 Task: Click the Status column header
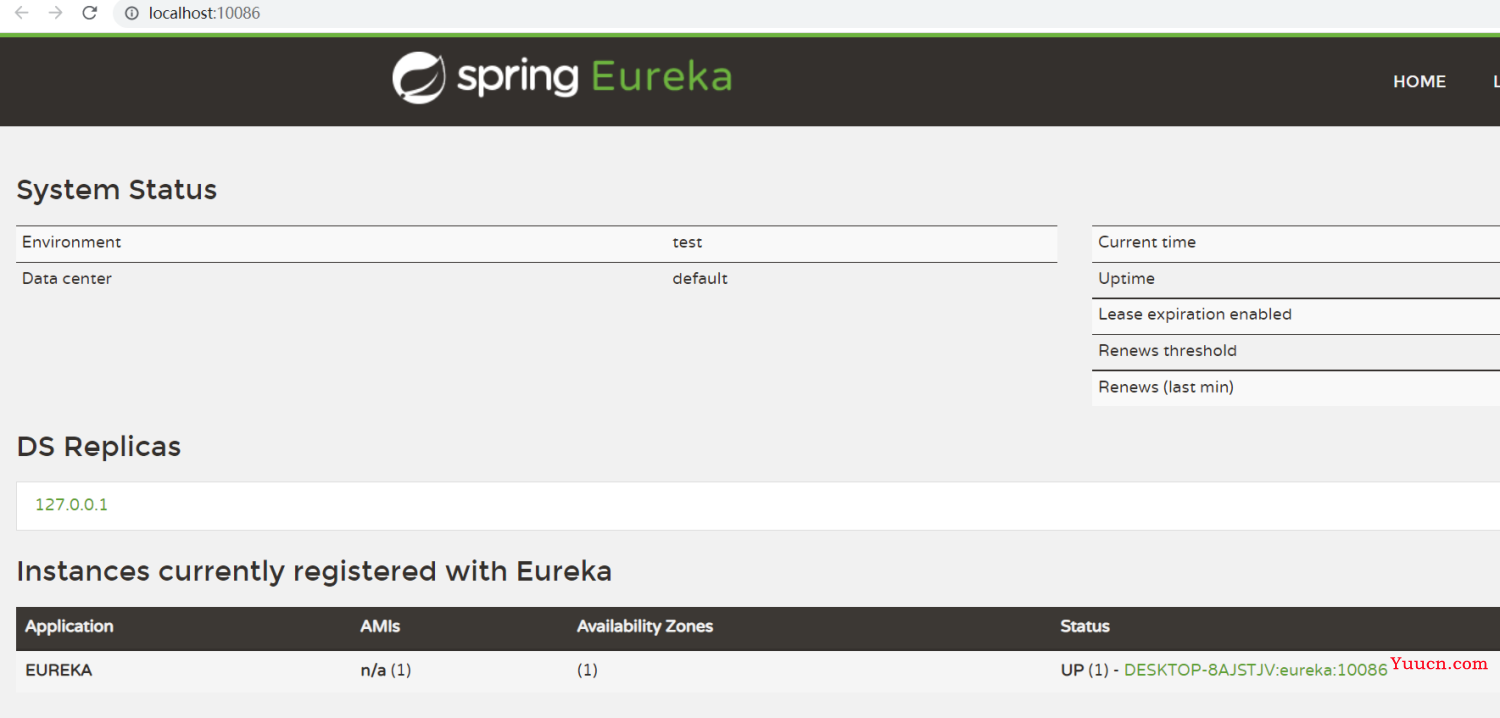tap(1085, 626)
